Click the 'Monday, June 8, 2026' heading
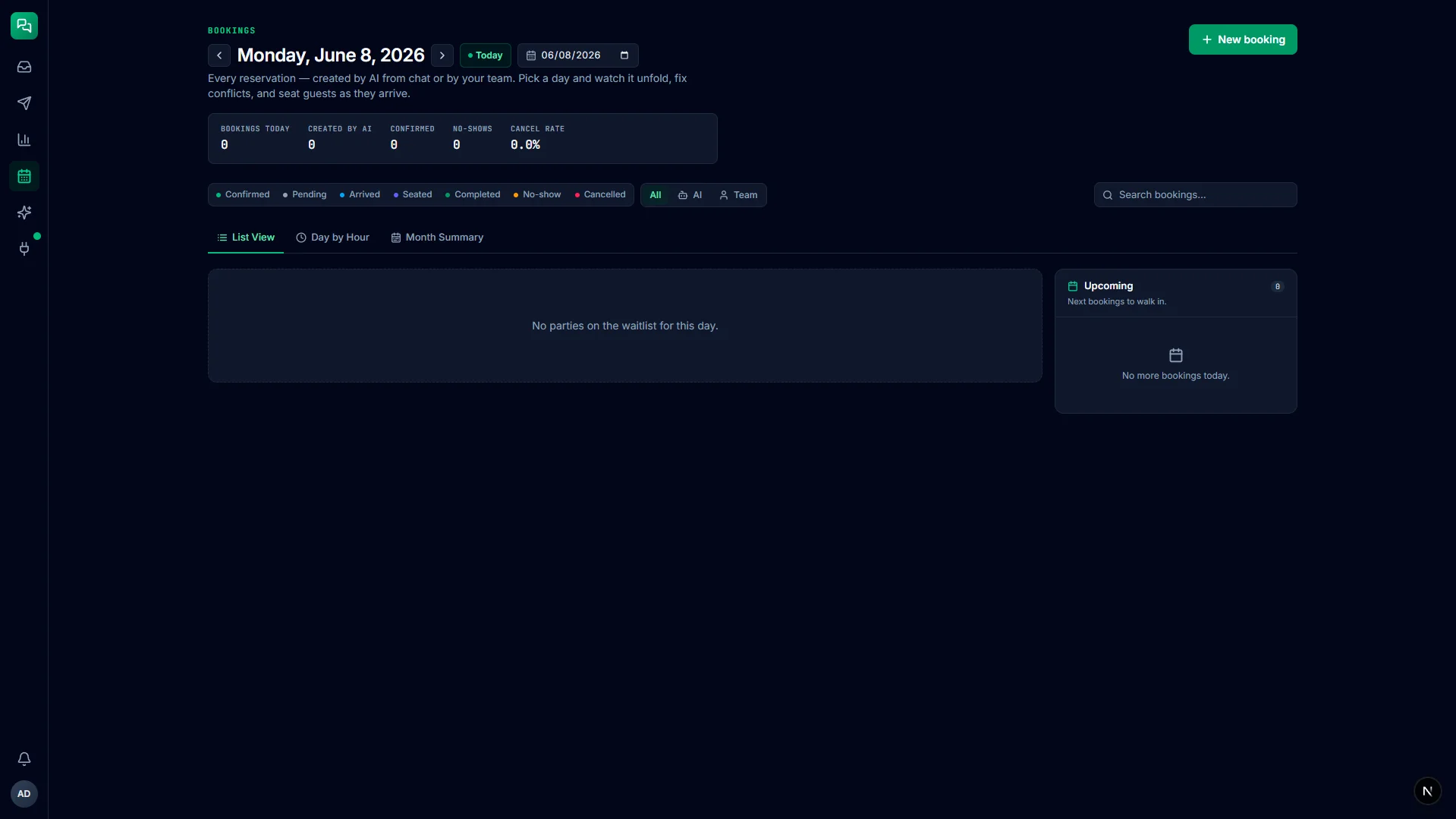Image resolution: width=1456 pixels, height=819 pixels. pyautogui.click(x=331, y=55)
